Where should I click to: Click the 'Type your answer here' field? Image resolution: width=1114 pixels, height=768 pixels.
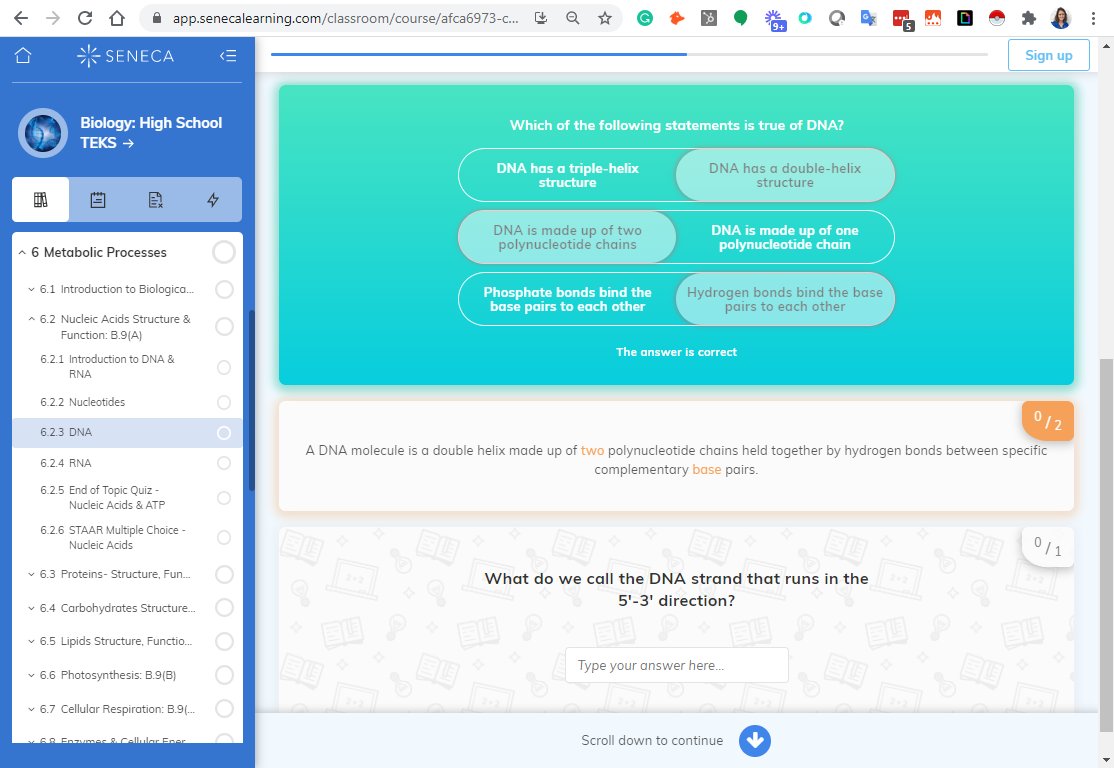676,664
